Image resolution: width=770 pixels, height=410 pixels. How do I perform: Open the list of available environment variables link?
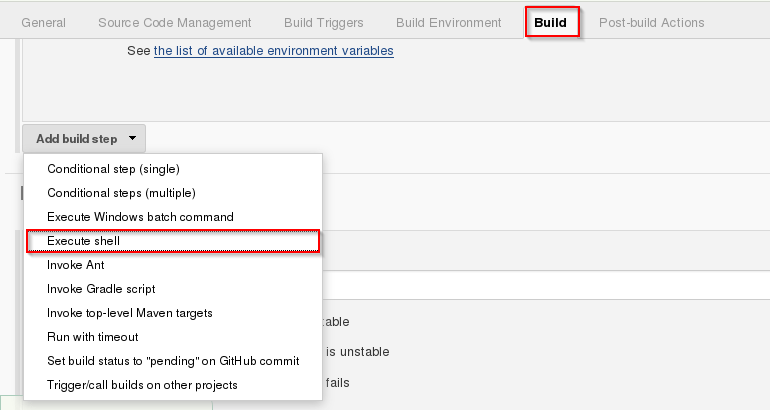[273, 50]
